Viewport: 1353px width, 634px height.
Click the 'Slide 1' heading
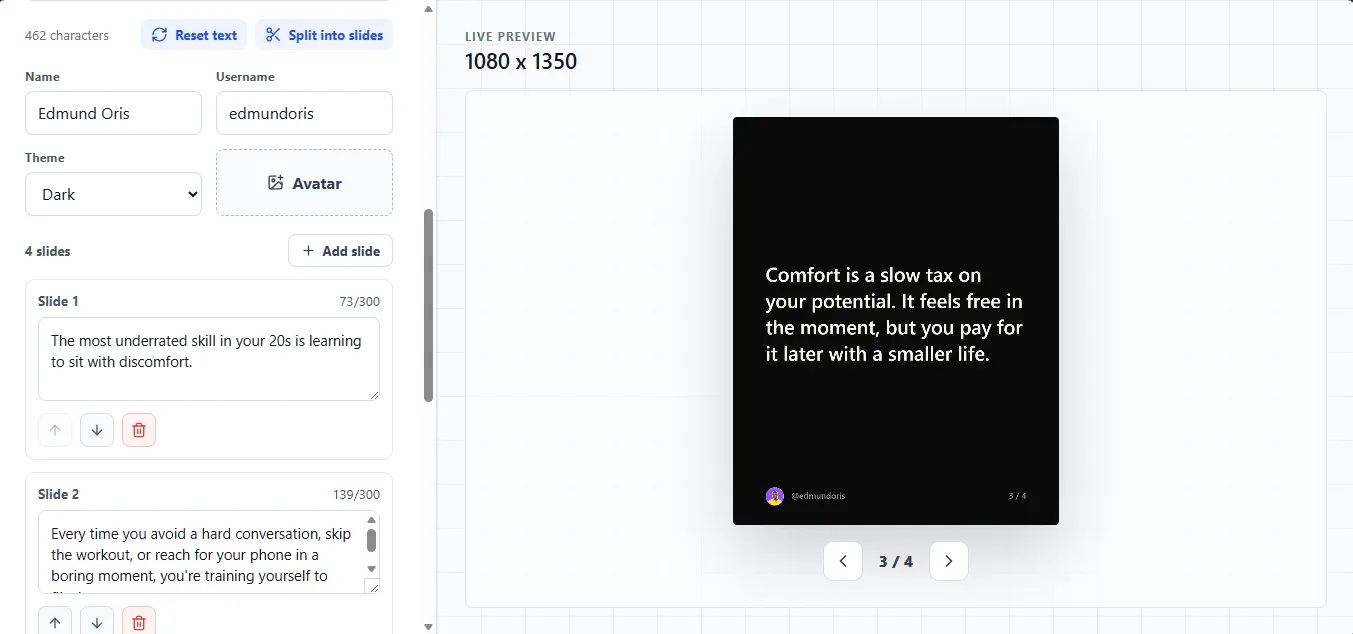[58, 301]
